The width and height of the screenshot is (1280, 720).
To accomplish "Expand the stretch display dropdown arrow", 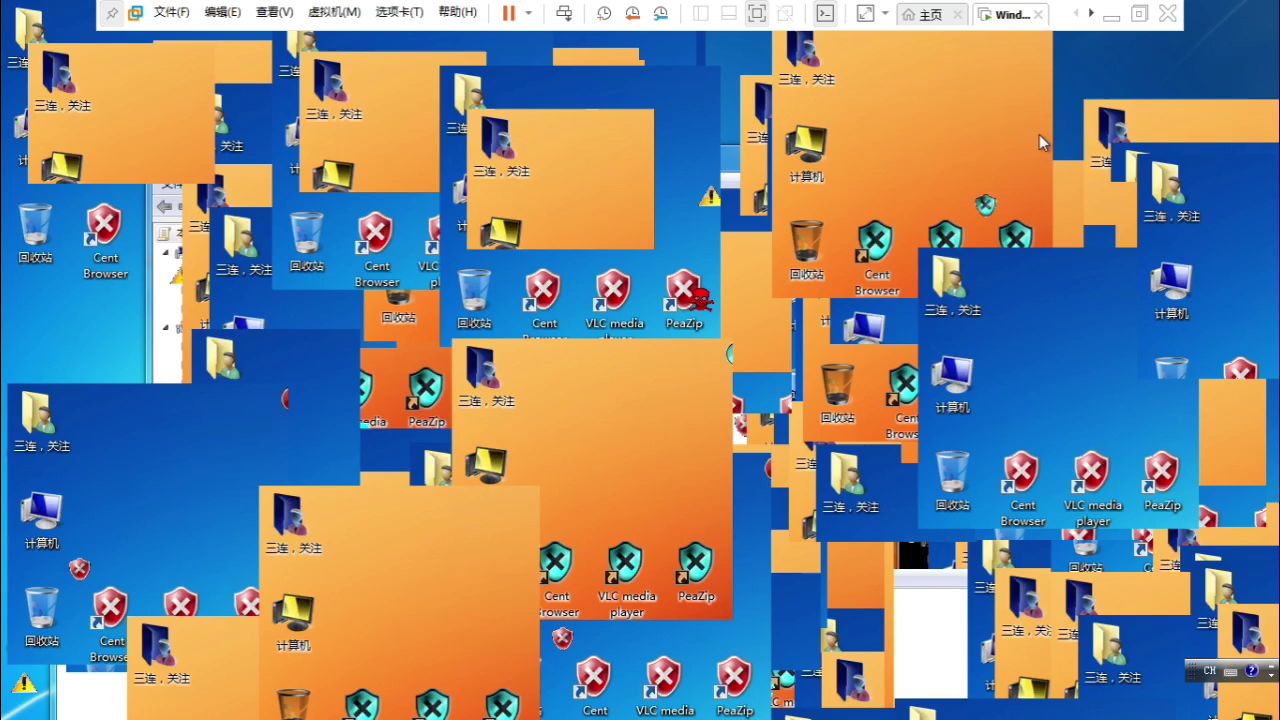I will click(x=885, y=13).
